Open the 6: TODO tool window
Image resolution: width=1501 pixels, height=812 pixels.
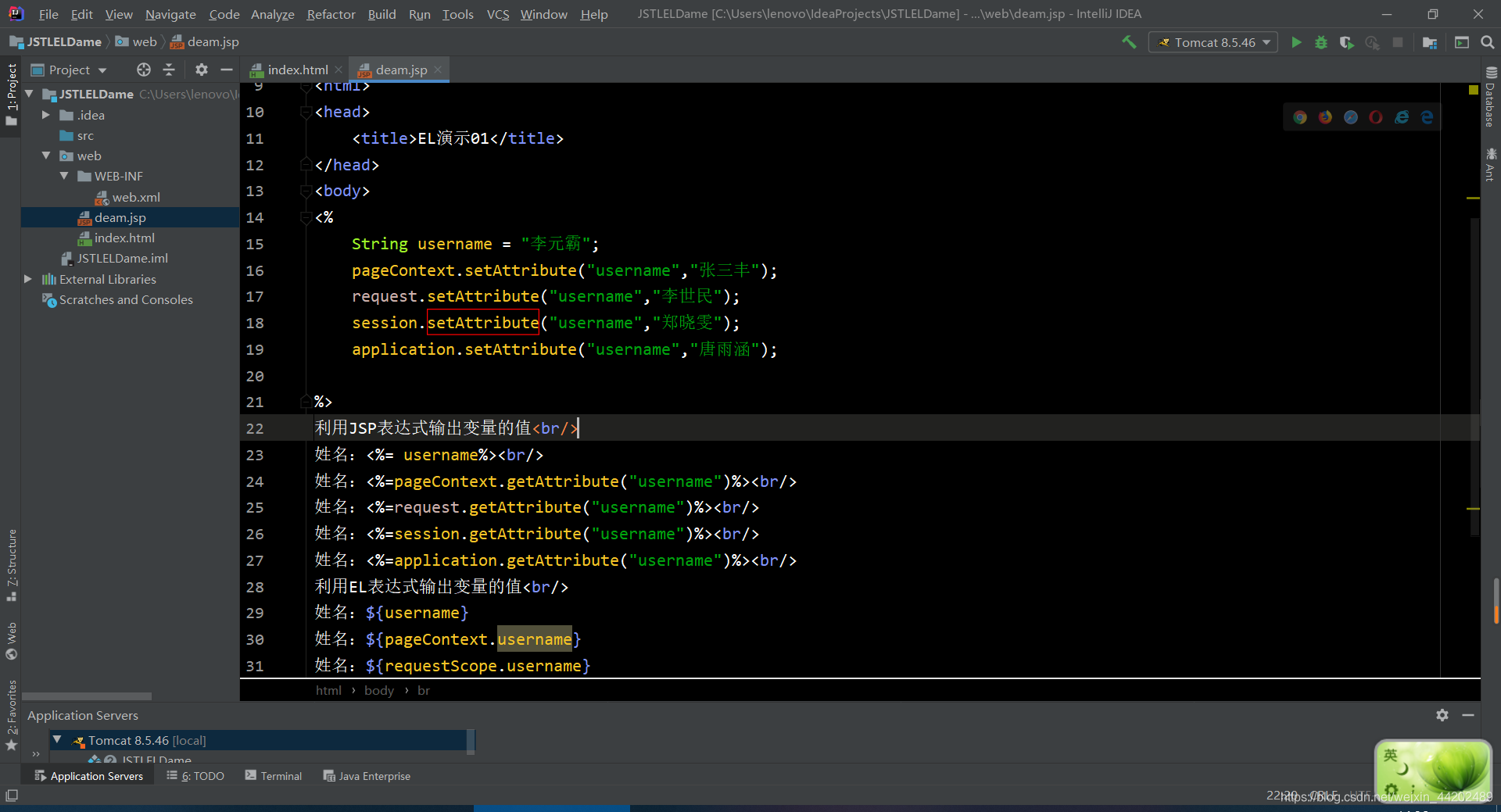(195, 776)
